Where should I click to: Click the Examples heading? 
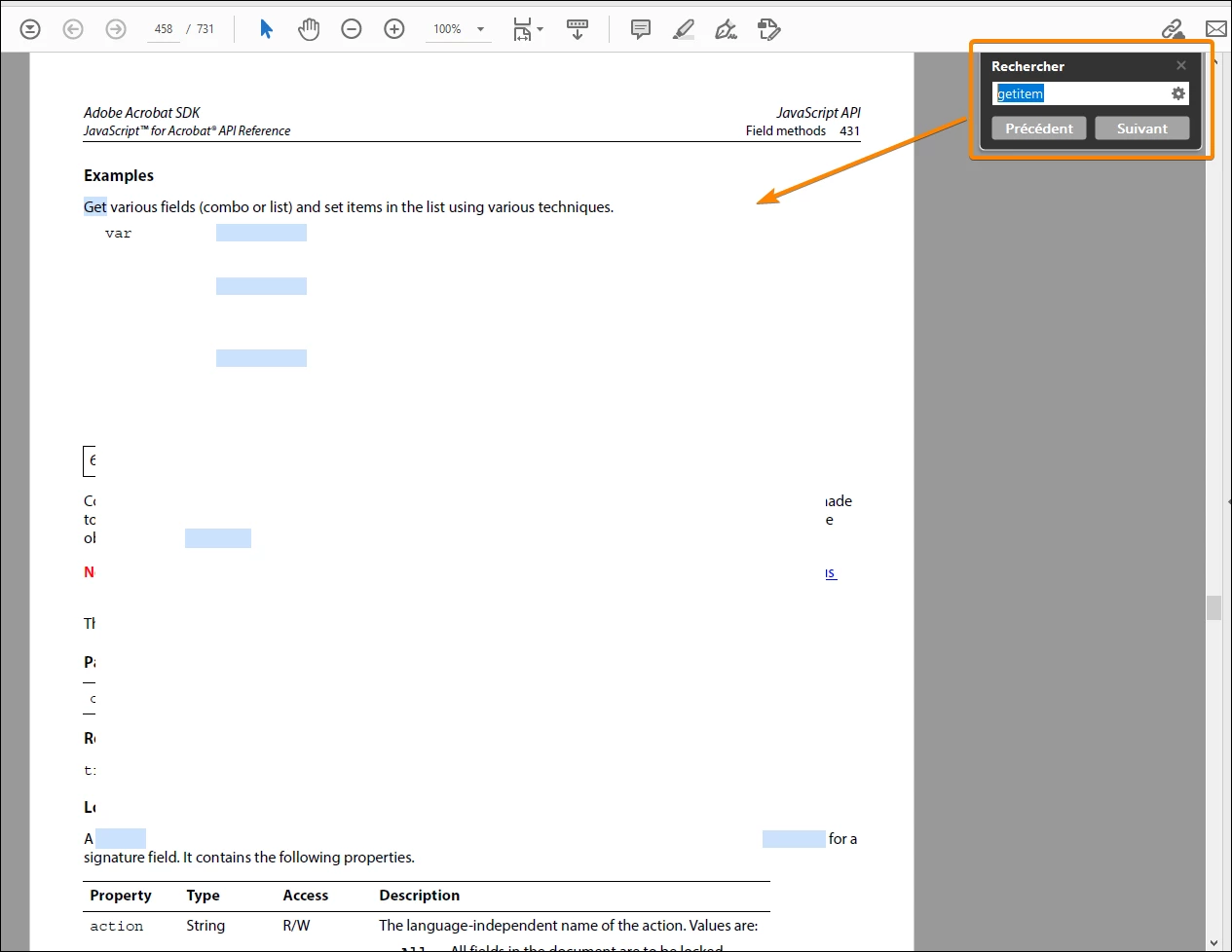coord(119,175)
